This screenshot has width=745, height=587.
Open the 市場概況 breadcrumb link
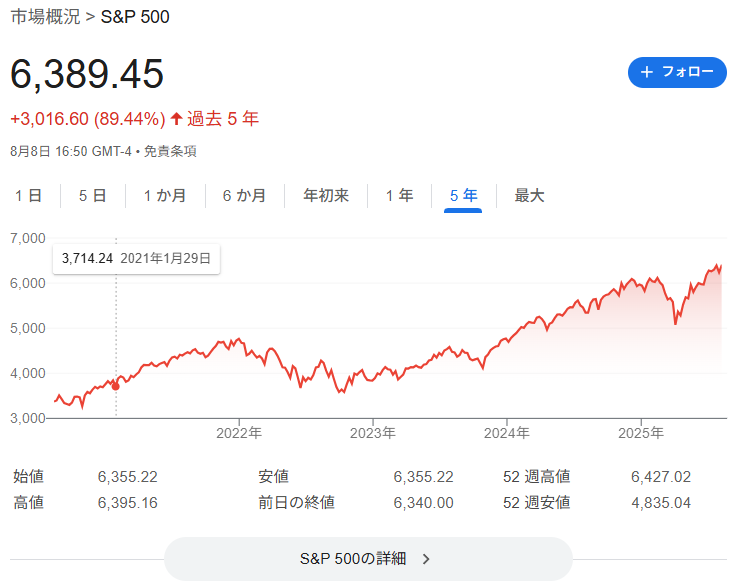[x=45, y=17]
